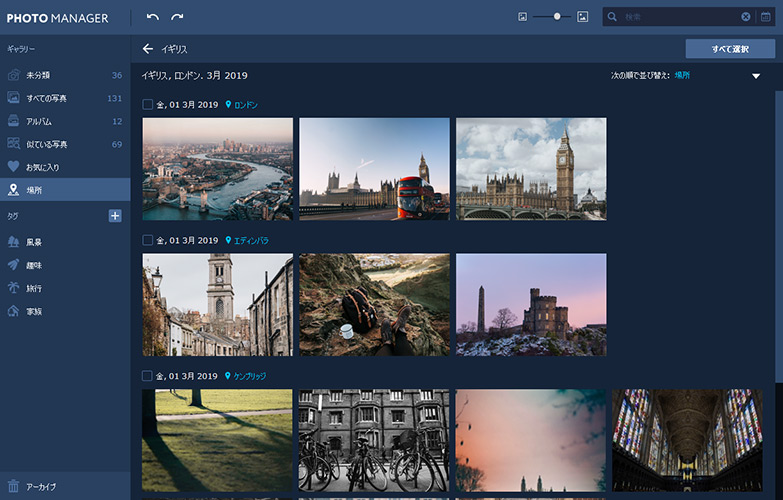Screen dimensions: 783x500
Task: Open the Big Ben clock tower photo
Action: pyautogui.click(x=531, y=169)
